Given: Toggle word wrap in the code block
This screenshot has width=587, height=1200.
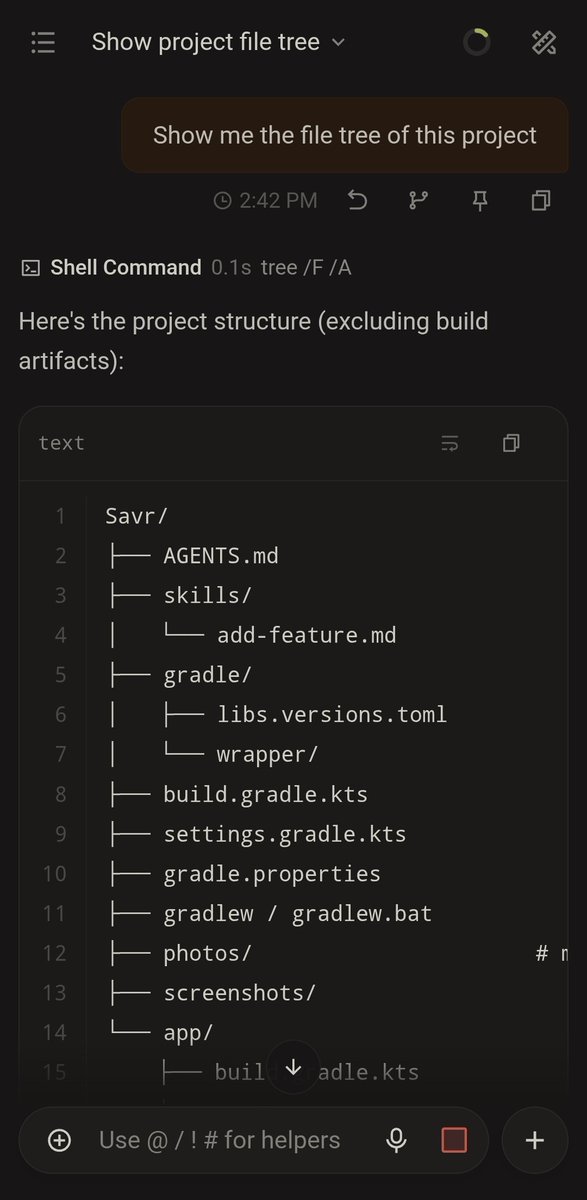Looking at the screenshot, I should click(450, 443).
